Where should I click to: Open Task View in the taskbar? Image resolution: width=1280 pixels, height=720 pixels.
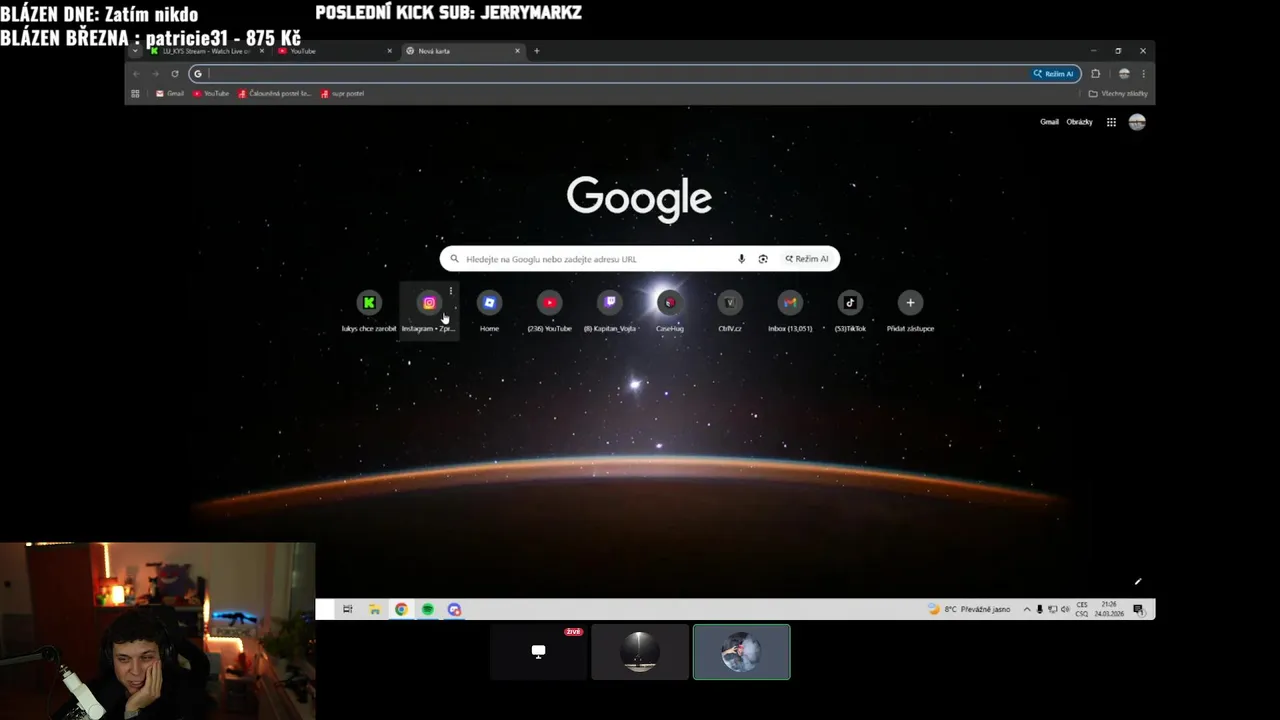tap(348, 609)
